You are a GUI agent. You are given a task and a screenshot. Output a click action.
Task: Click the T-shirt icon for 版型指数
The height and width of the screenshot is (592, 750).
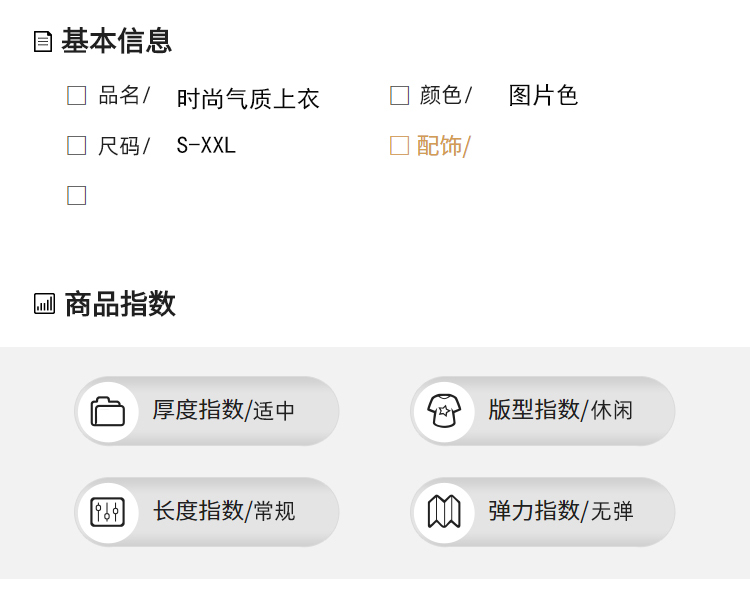[x=444, y=411]
